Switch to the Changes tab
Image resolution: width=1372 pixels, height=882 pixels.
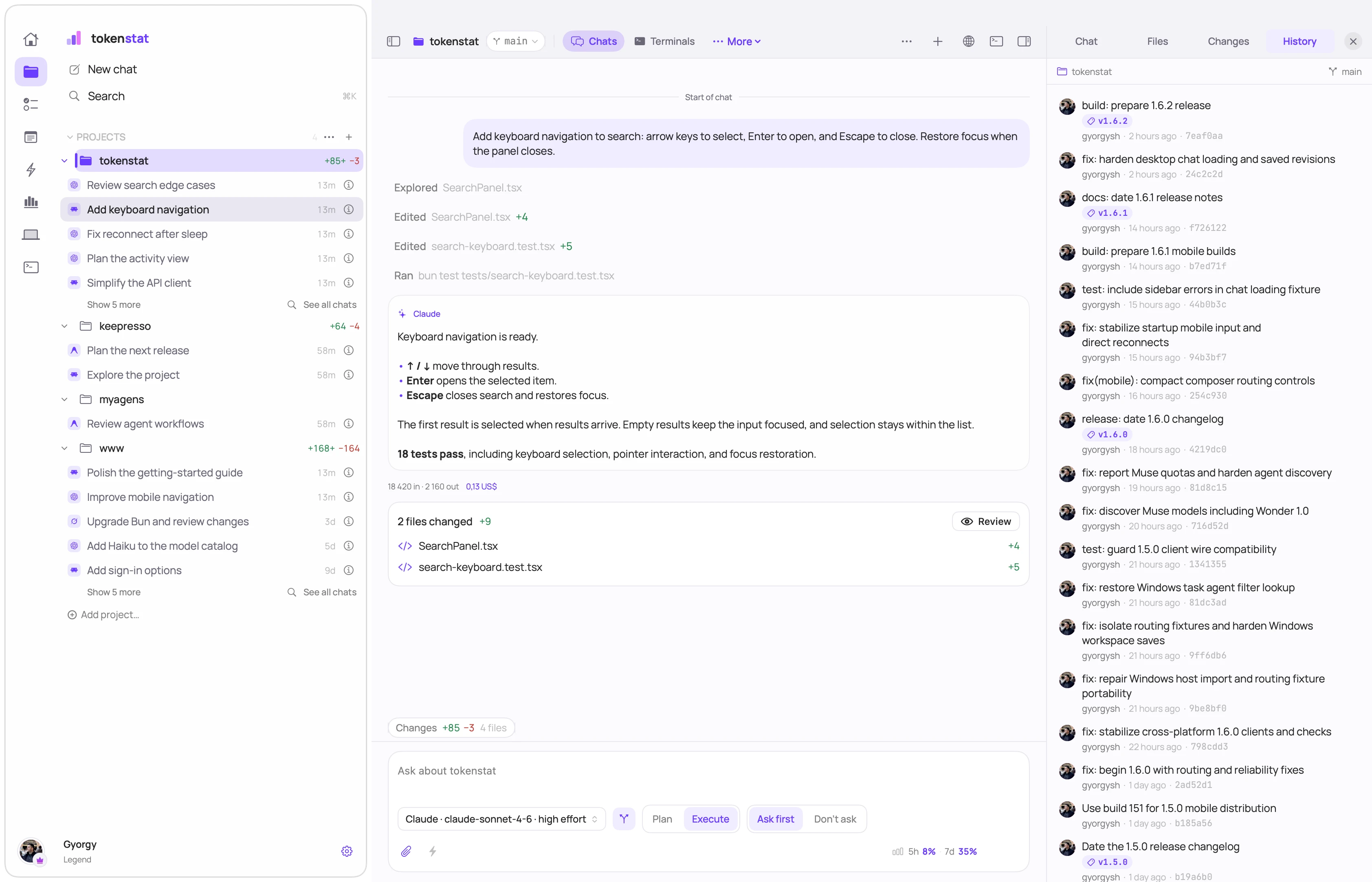click(x=1228, y=41)
